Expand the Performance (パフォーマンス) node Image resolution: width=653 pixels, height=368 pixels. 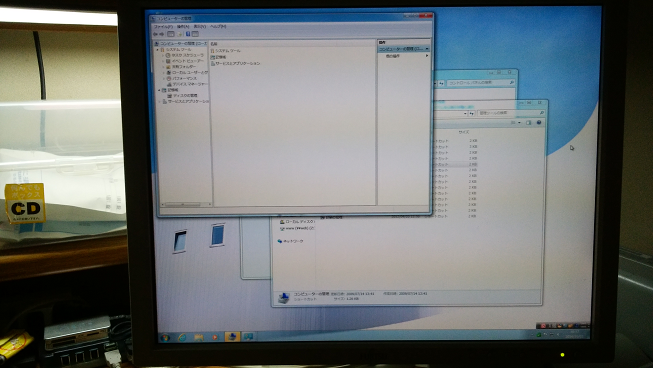coord(164,78)
